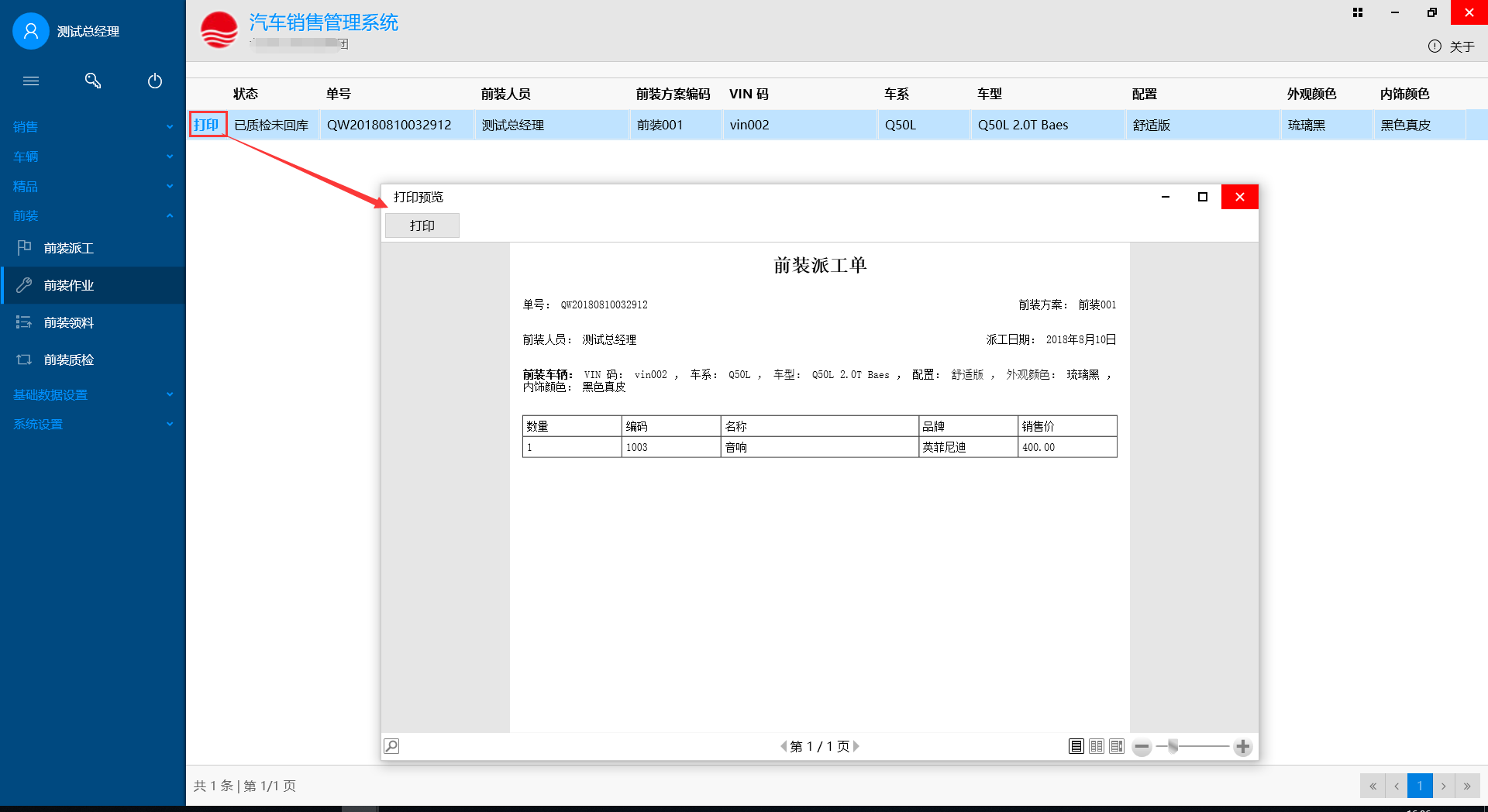The image size is (1488, 812).
Task: Click the print preview zoom slider
Action: [1173, 747]
